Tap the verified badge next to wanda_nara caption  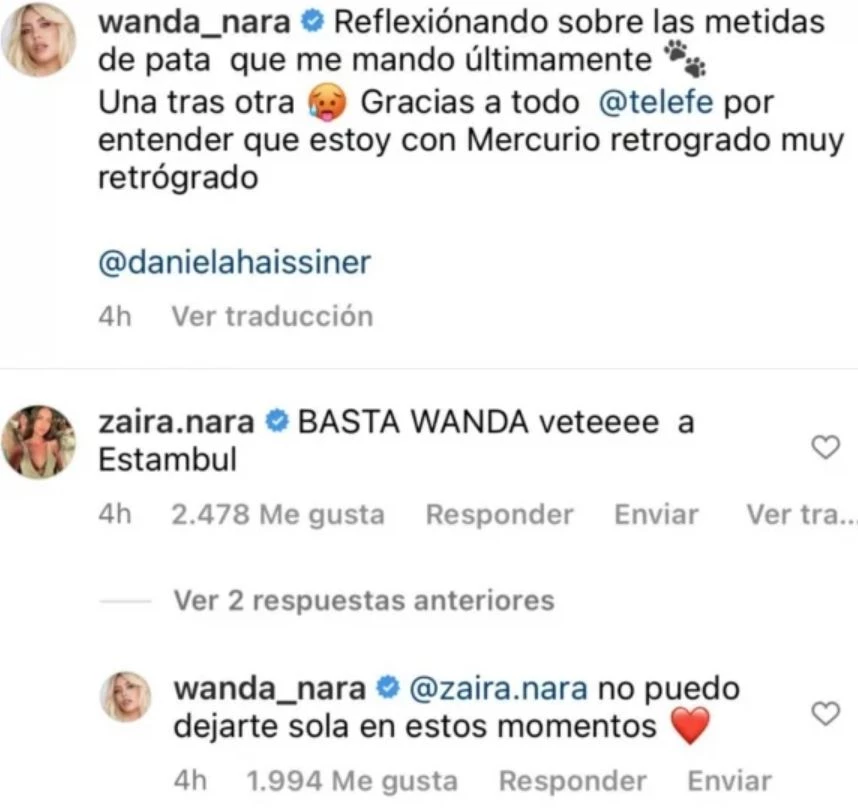[313, 22]
